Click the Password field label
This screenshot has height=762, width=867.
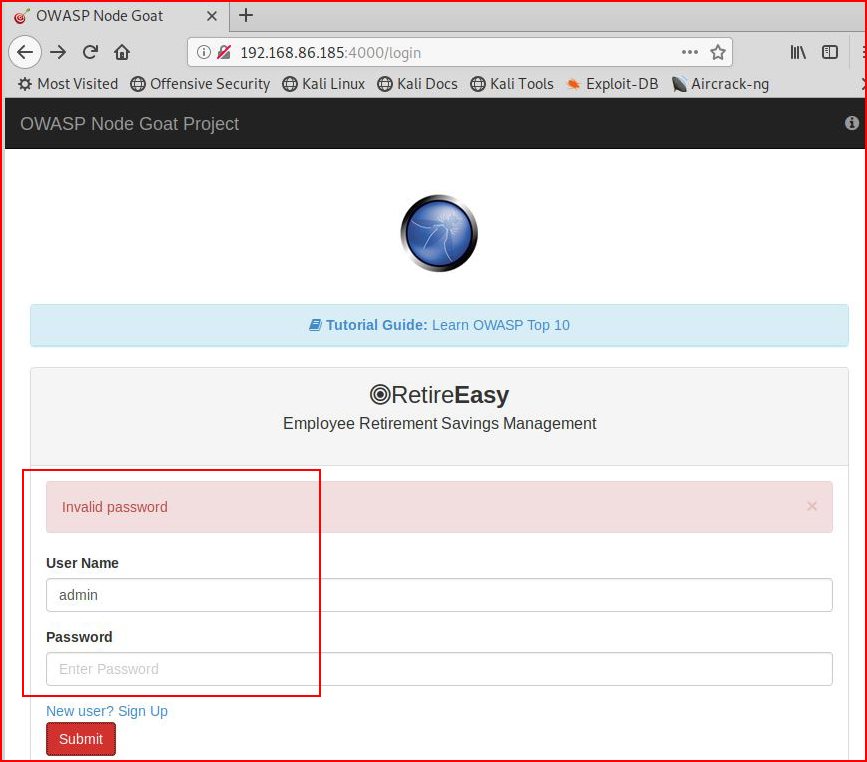point(79,637)
